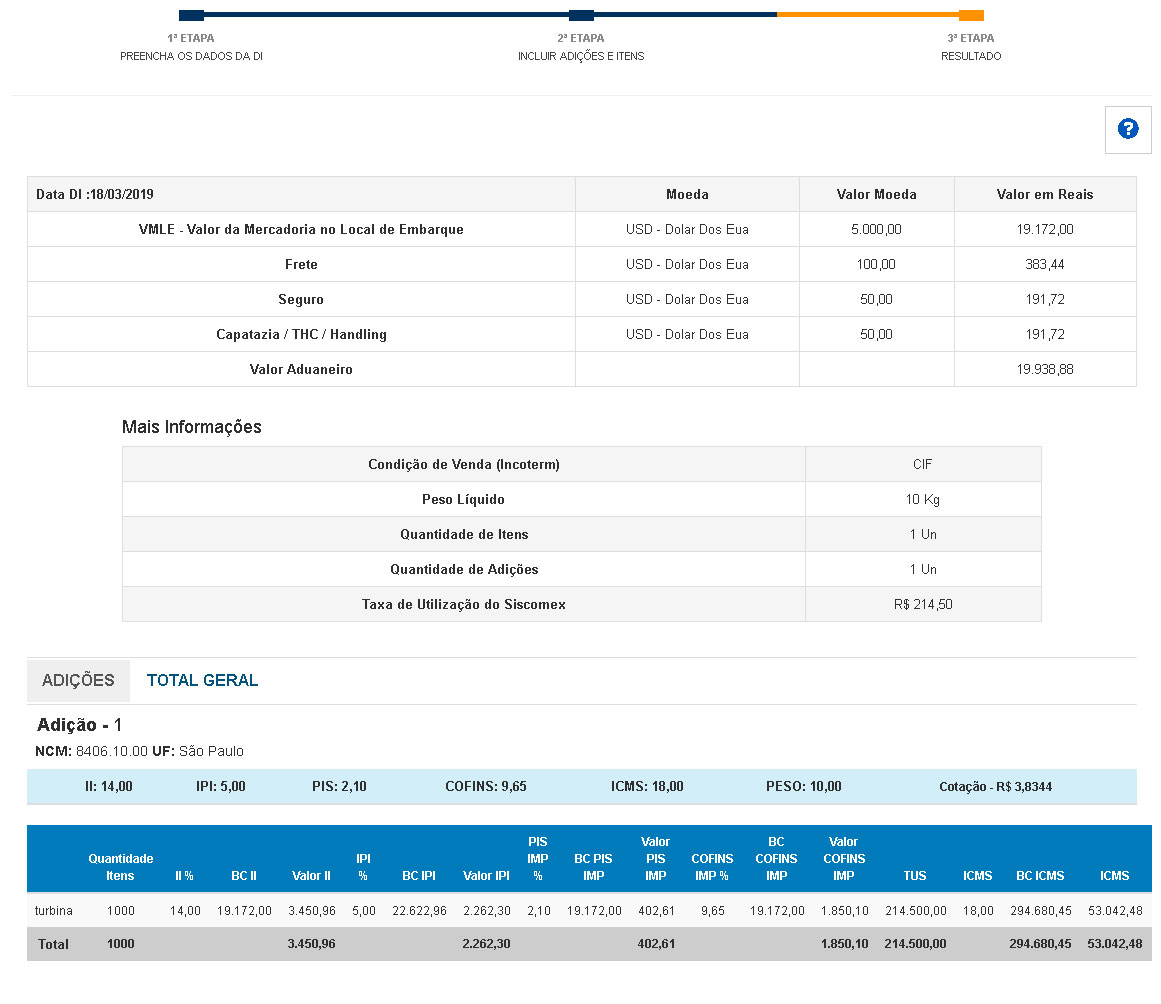Click the Total row label
Screen dimensions: 1161x1004
53,944
